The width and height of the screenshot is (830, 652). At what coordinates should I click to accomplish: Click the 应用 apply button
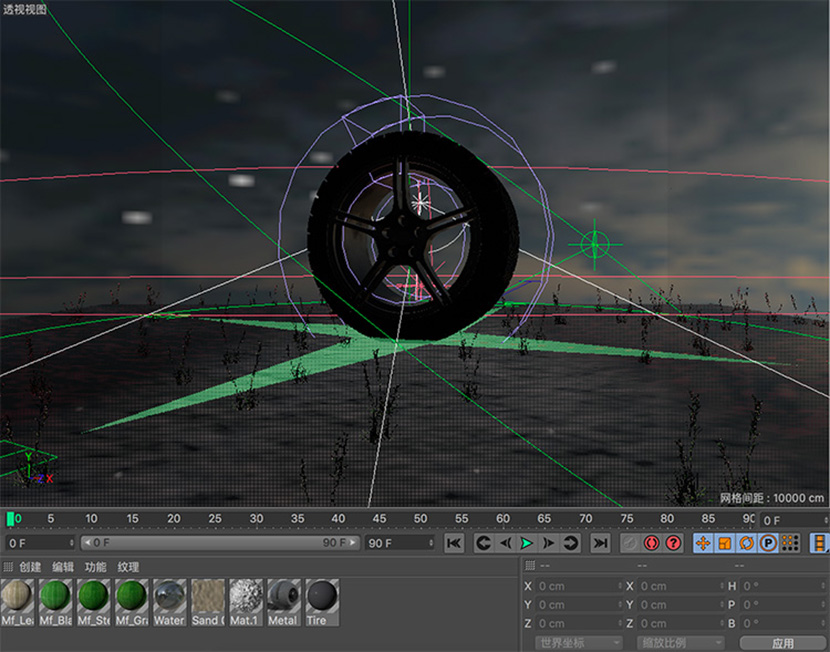point(782,643)
